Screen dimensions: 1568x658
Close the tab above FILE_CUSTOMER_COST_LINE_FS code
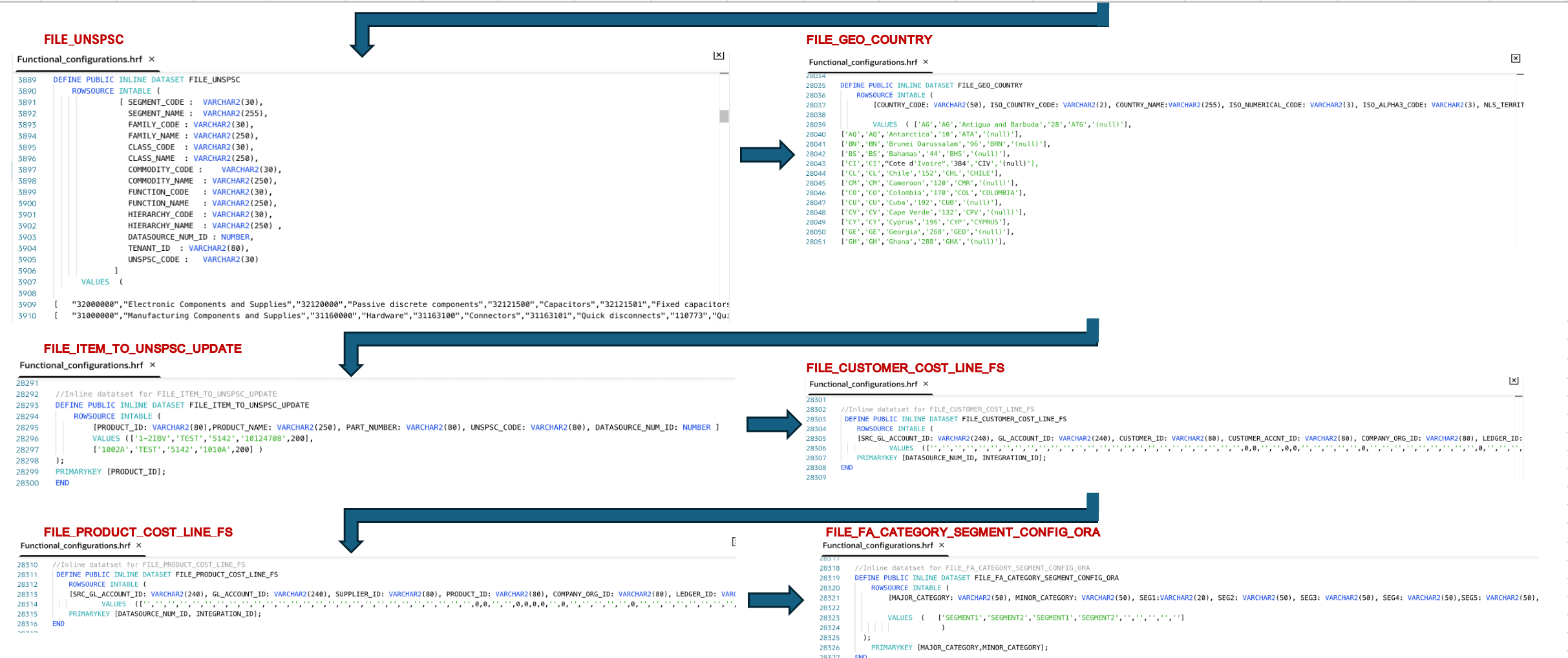pos(926,383)
